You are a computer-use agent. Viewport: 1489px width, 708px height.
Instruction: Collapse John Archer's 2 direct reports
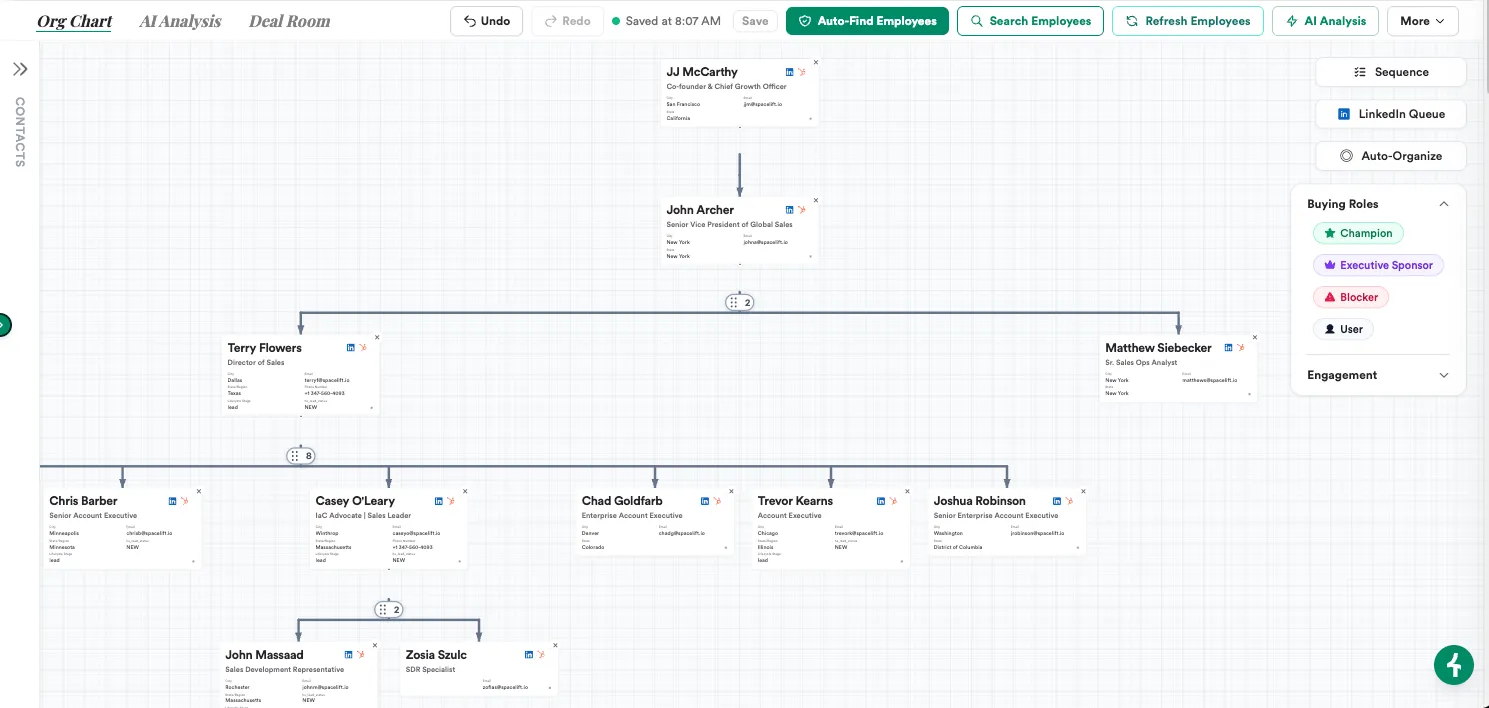tap(739, 303)
